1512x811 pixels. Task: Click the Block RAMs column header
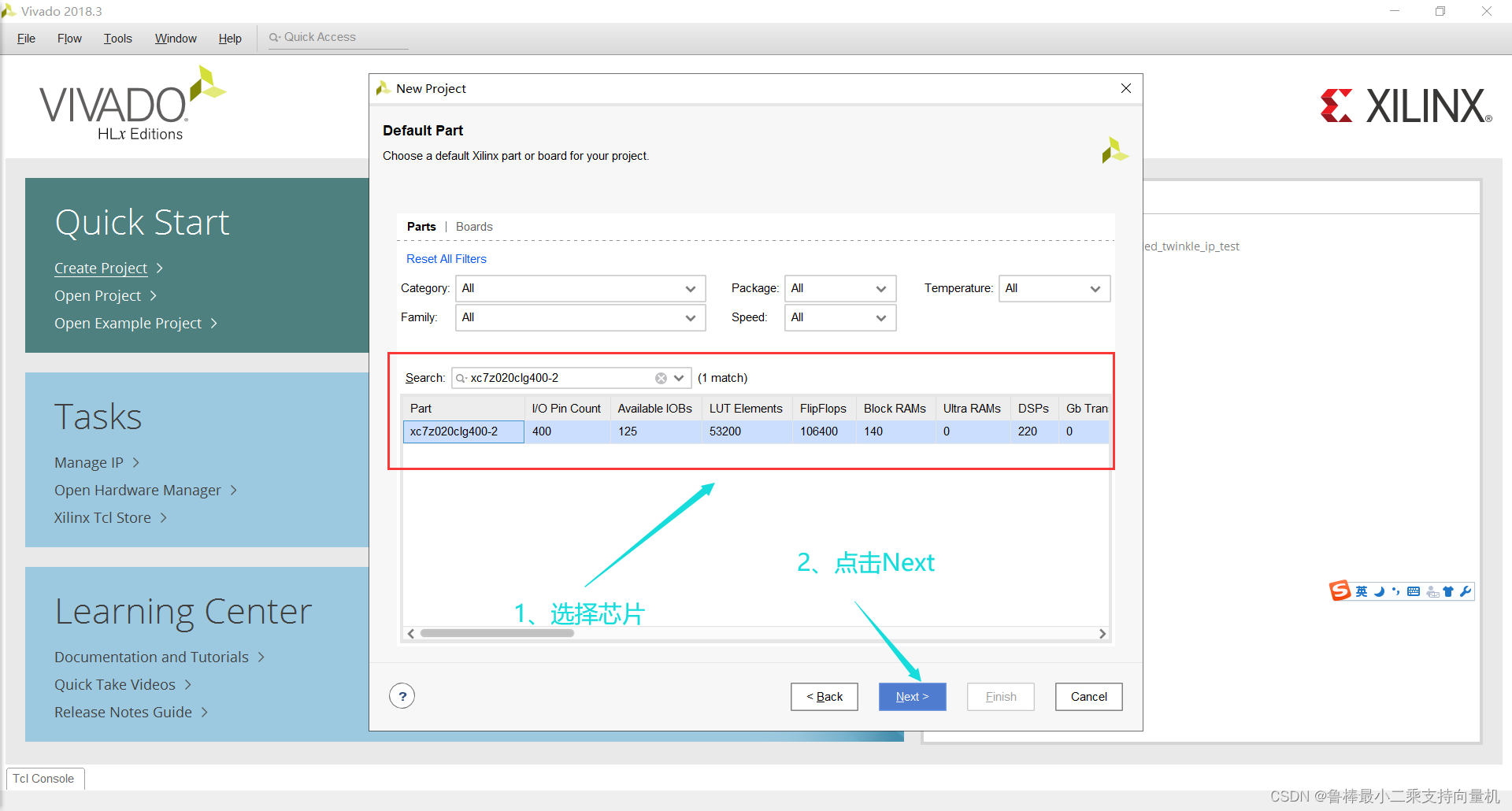click(895, 409)
